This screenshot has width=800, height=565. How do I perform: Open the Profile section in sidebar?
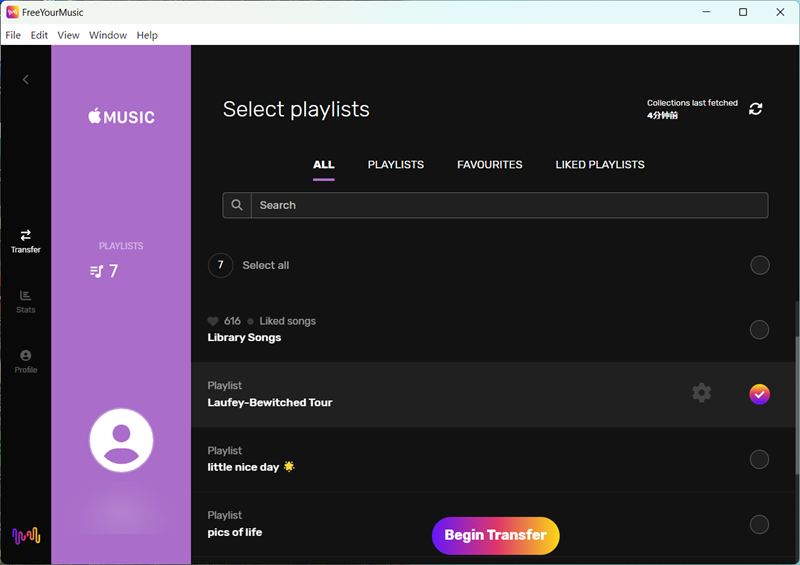[26, 361]
